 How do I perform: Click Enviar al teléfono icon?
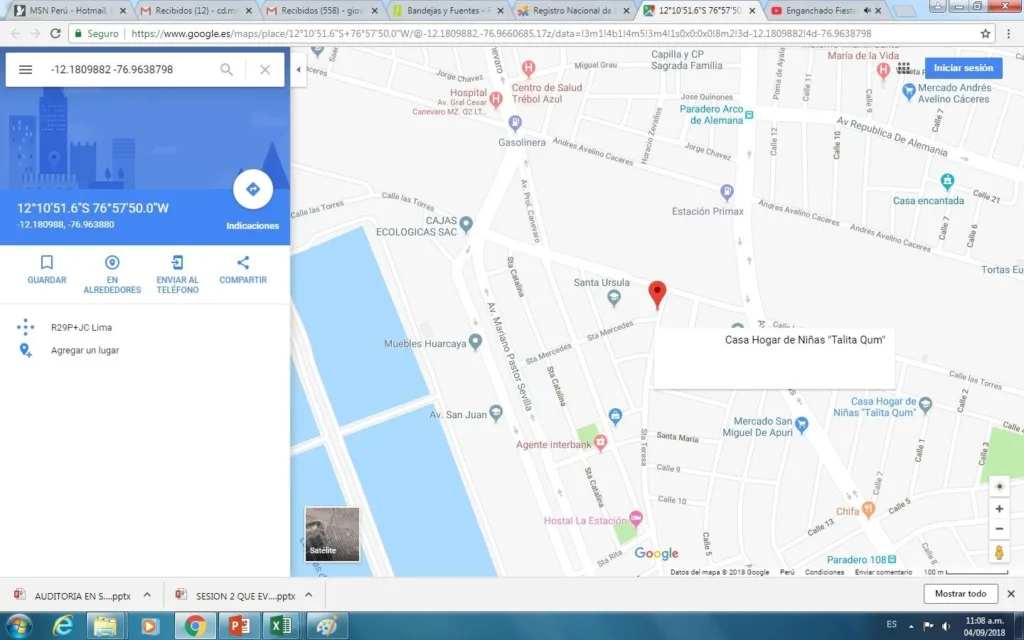click(178, 263)
